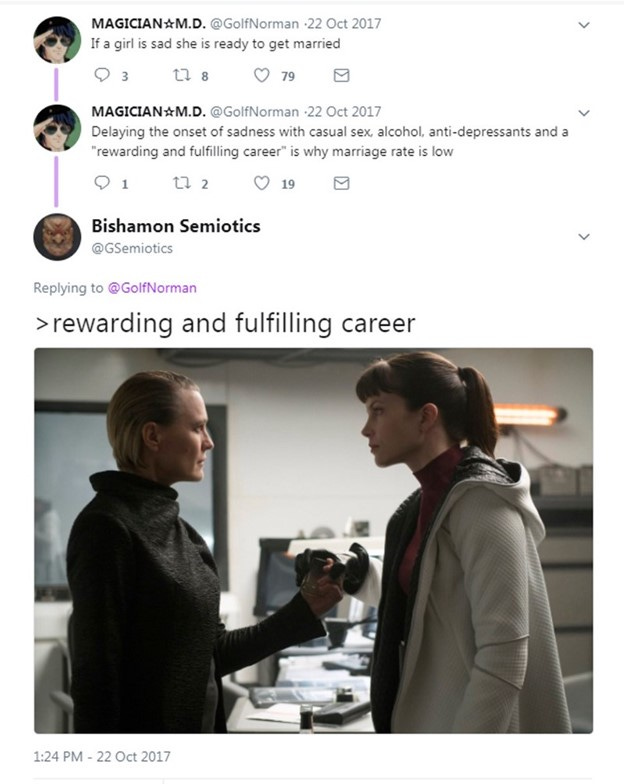This screenshot has height=784, width=624.
Task: Expand options chevron on second tweet
Action: 584,113
